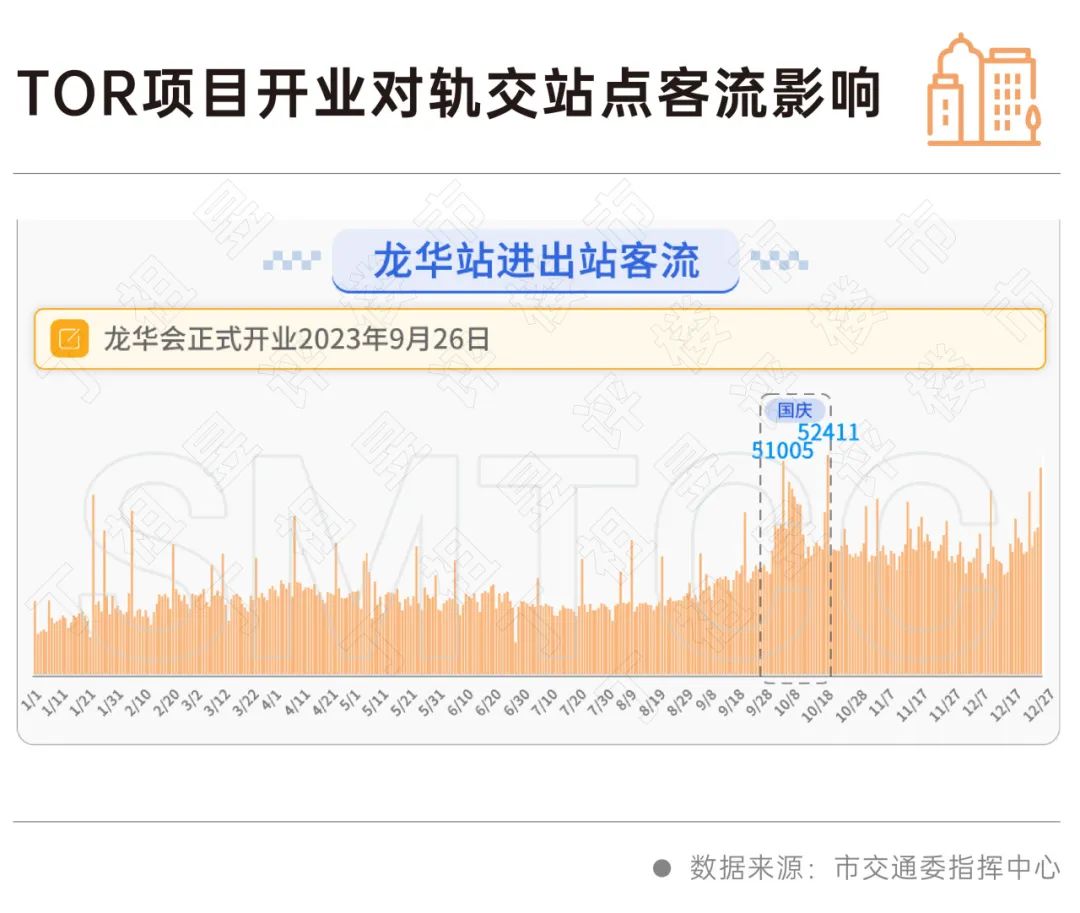
Task: Click the 8/19 axis date label
Action: click(652, 702)
